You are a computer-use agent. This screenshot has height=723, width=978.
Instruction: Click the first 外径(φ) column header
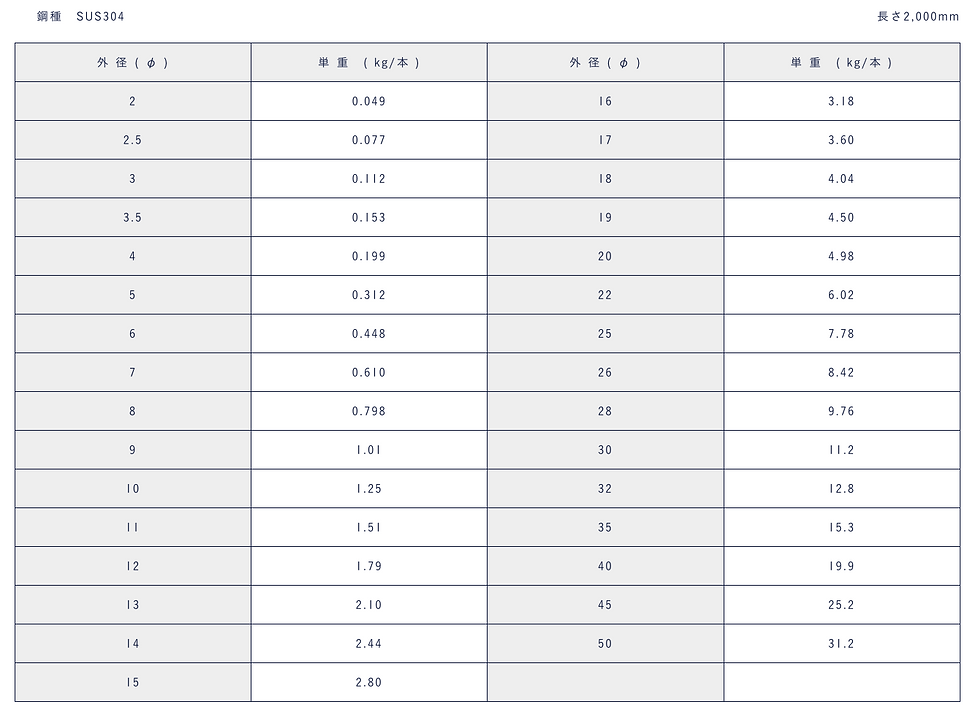(x=132, y=62)
